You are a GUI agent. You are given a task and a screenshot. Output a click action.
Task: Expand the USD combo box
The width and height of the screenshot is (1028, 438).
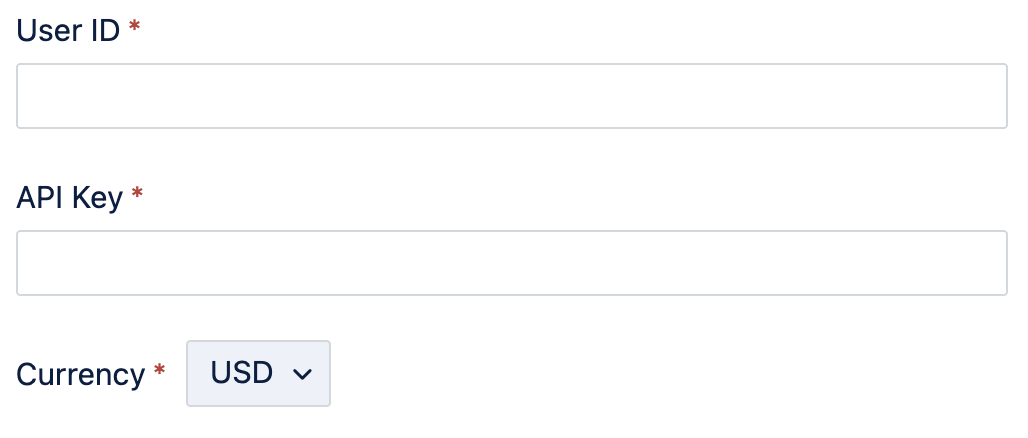(258, 374)
